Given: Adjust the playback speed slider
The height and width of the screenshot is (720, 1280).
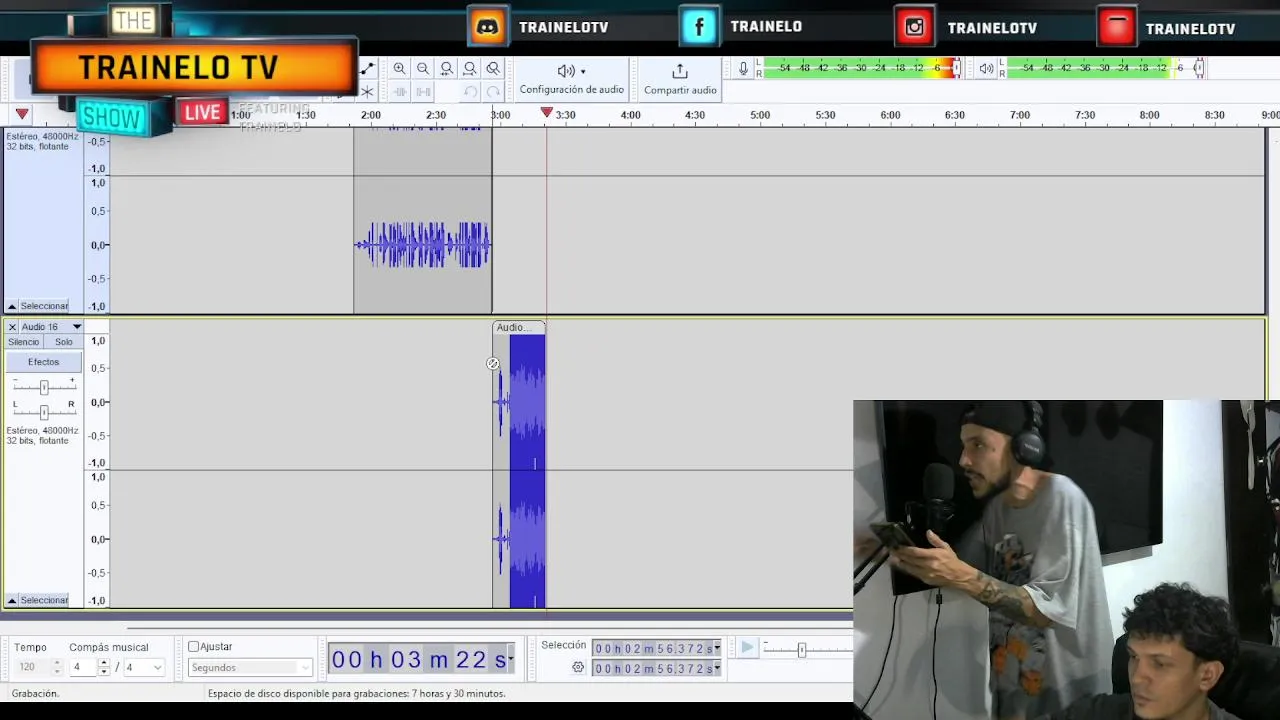Looking at the screenshot, I should (x=801, y=650).
